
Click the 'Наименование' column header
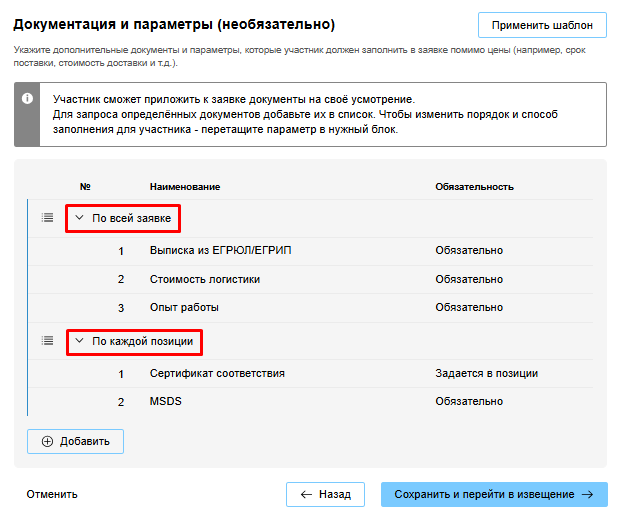[x=184, y=187]
